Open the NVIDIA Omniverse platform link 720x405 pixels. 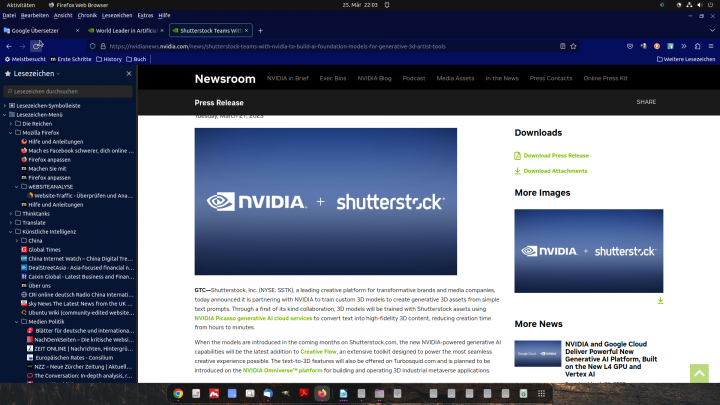tap(282, 371)
